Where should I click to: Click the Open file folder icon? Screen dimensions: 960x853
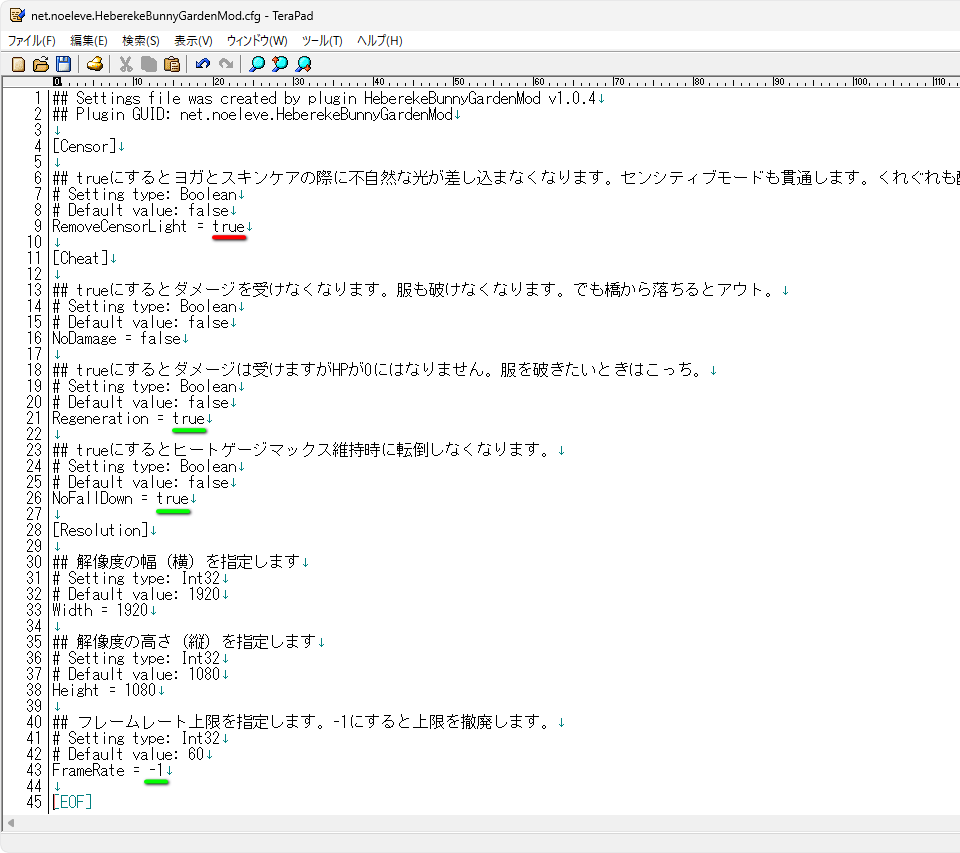coord(41,64)
